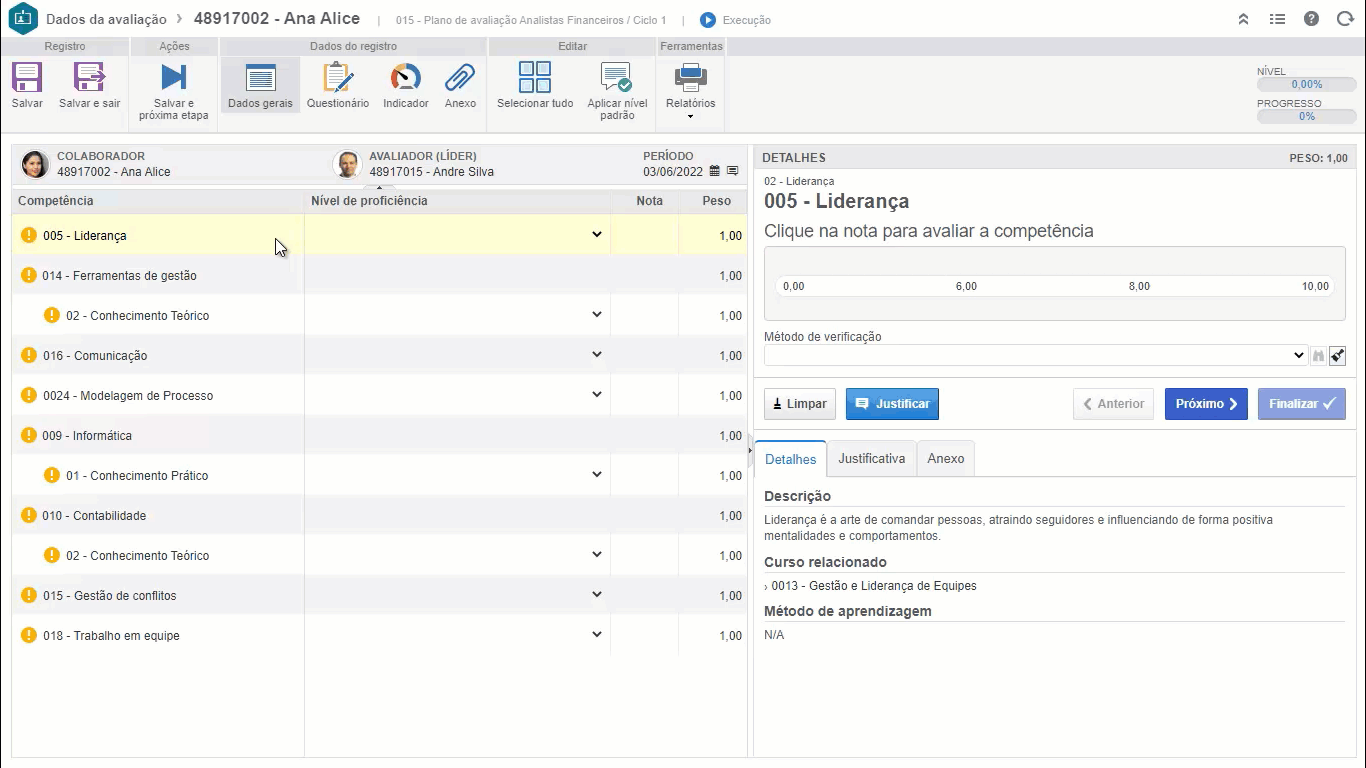Click the Limpar button
The width and height of the screenshot is (1366, 768).
799,404
